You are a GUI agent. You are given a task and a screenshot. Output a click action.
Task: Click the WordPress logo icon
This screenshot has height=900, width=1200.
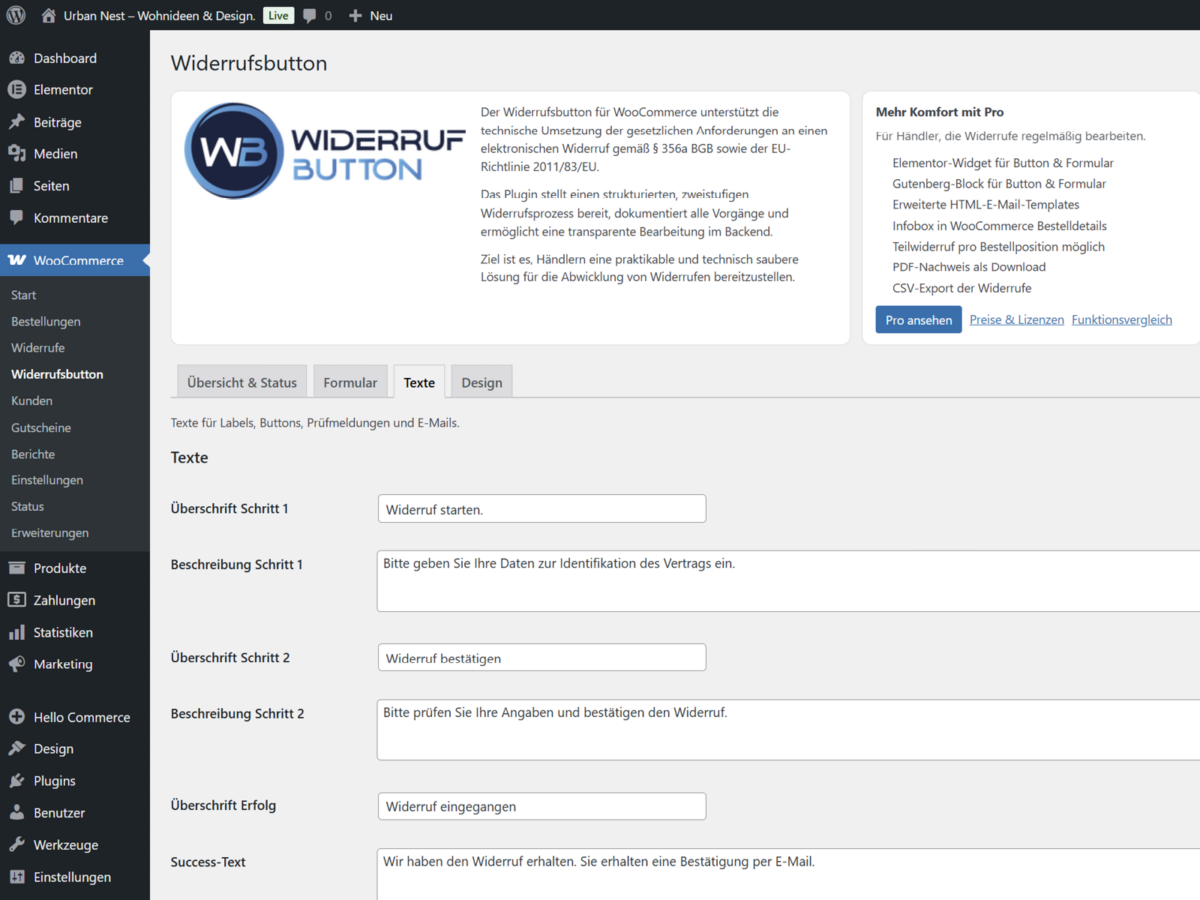[x=16, y=16]
